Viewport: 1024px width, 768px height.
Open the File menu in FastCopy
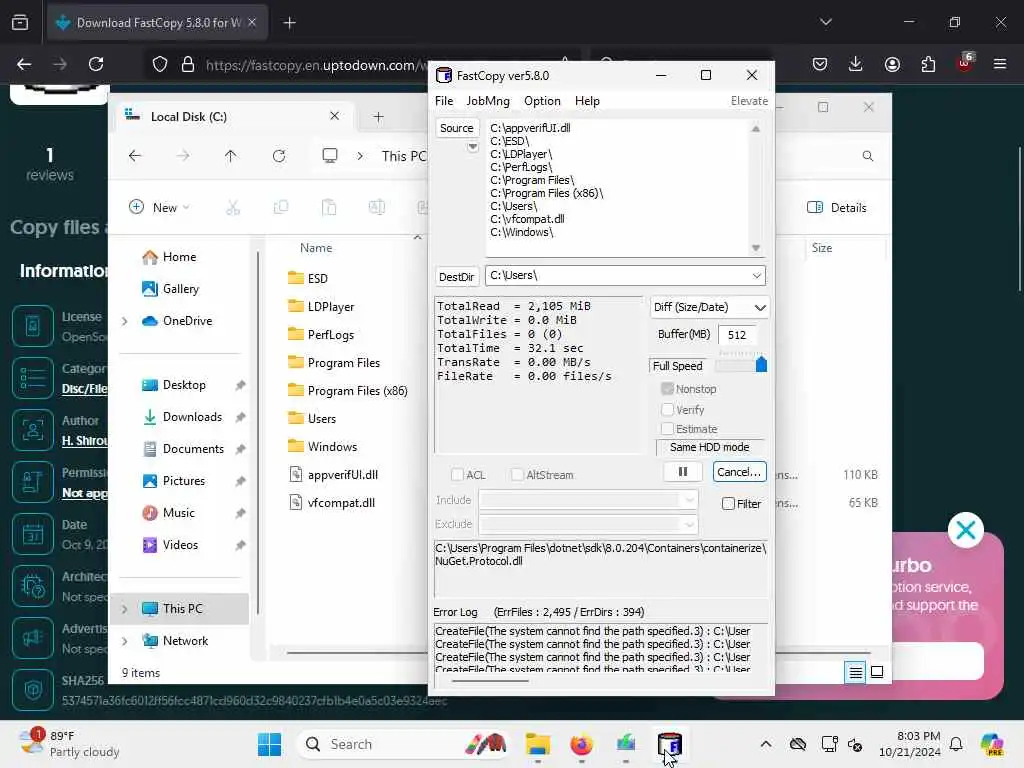click(x=443, y=101)
